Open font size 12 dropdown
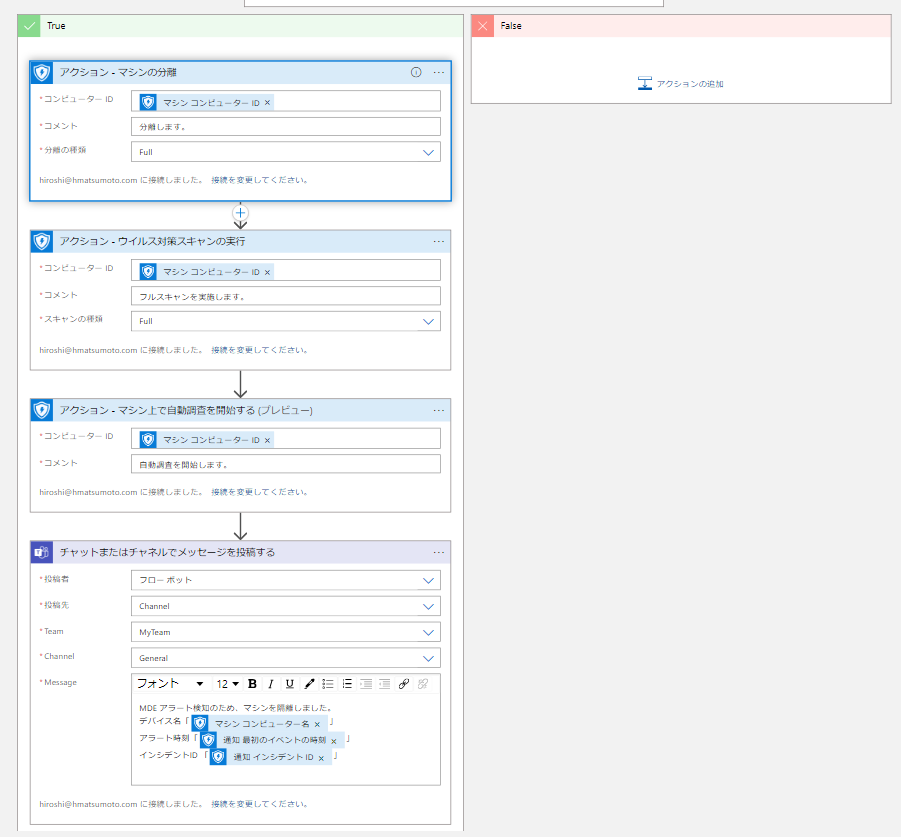This screenshot has width=901, height=837. [x=228, y=684]
